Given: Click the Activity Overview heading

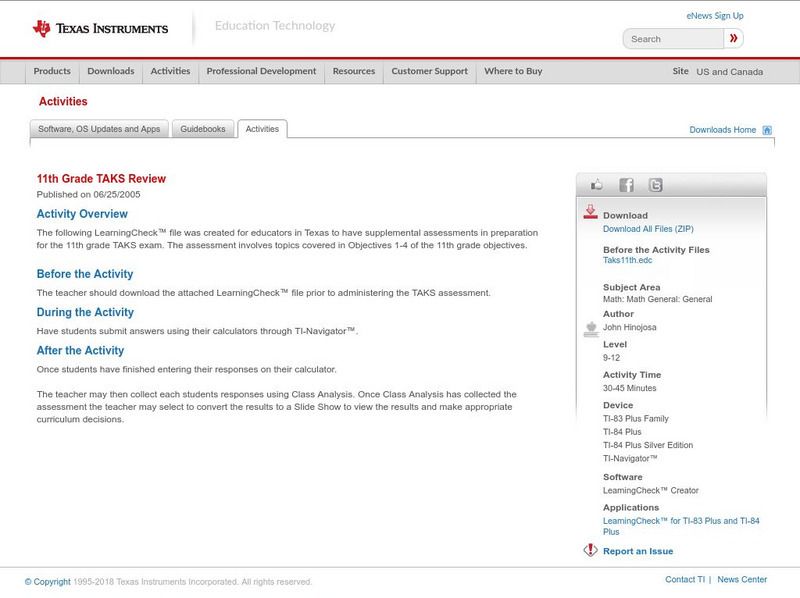Looking at the screenshot, I should pyautogui.click(x=82, y=214).
